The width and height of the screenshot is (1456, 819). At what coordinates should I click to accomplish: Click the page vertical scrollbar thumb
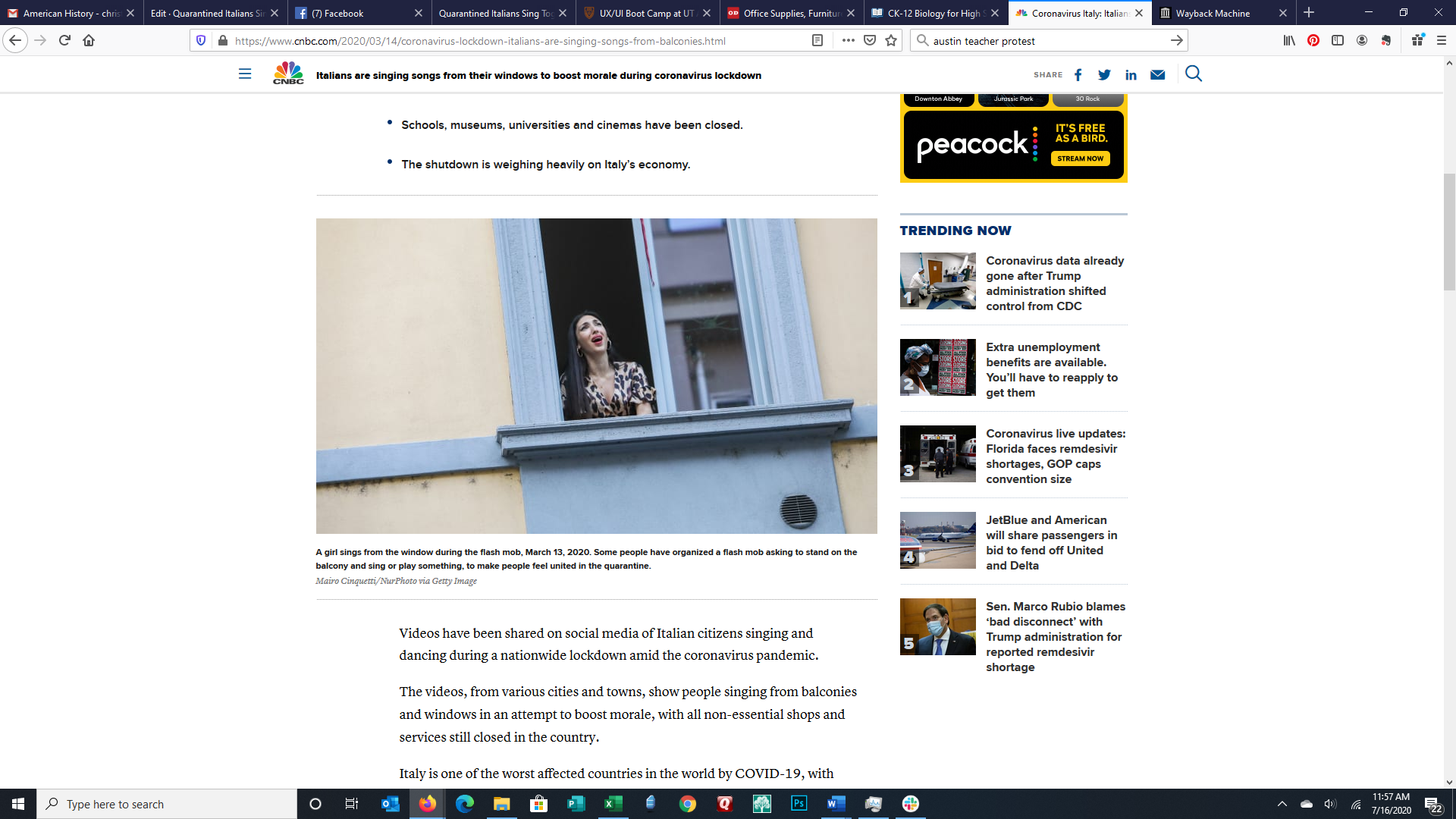[x=1449, y=231]
